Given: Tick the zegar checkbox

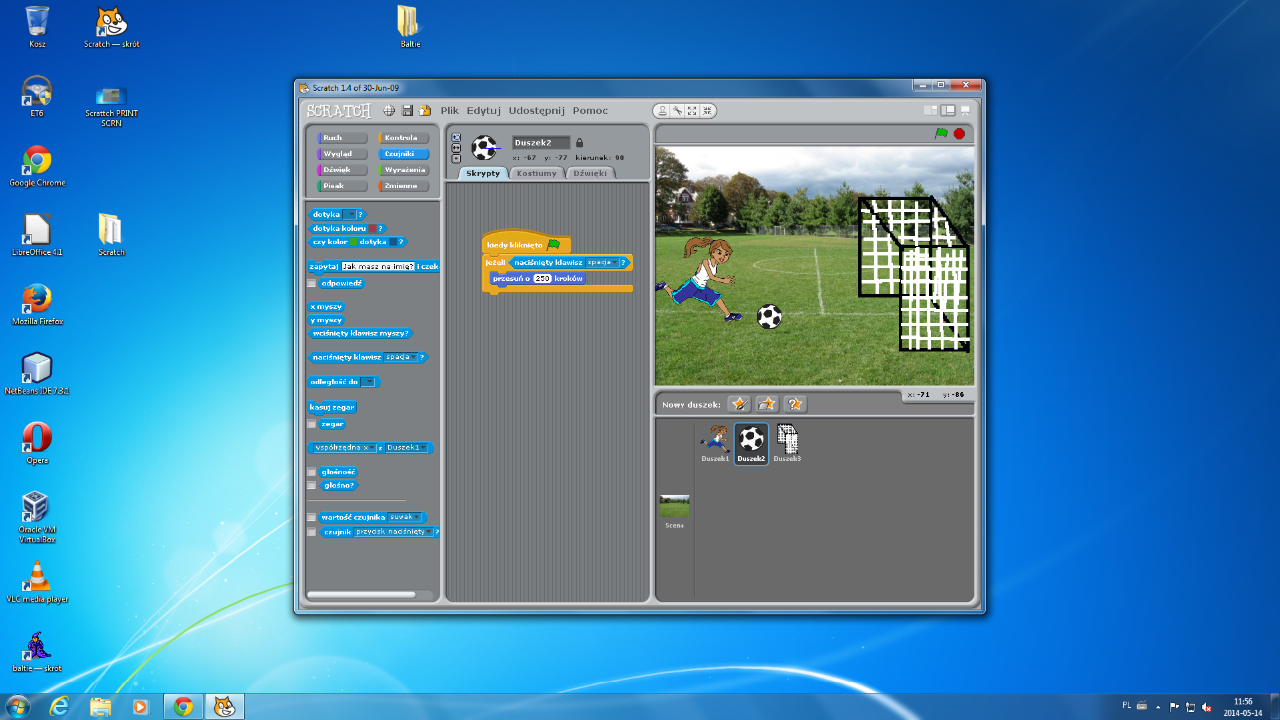Looking at the screenshot, I should coord(312,424).
